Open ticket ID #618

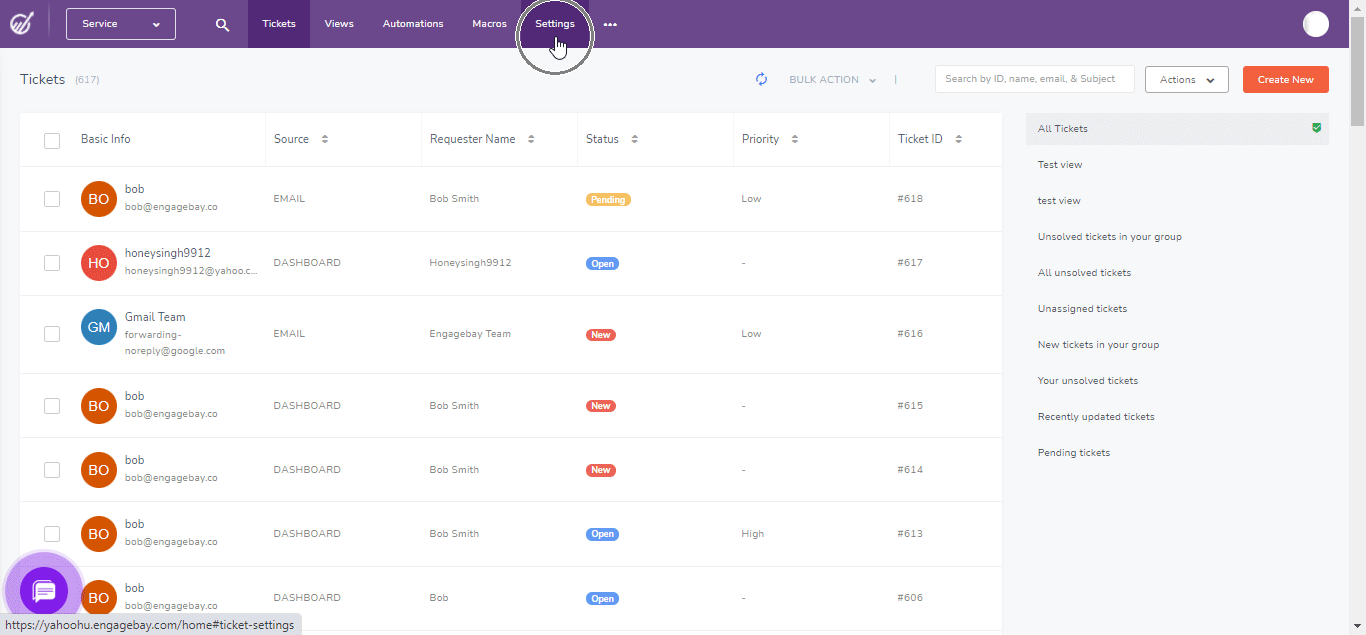click(910, 199)
